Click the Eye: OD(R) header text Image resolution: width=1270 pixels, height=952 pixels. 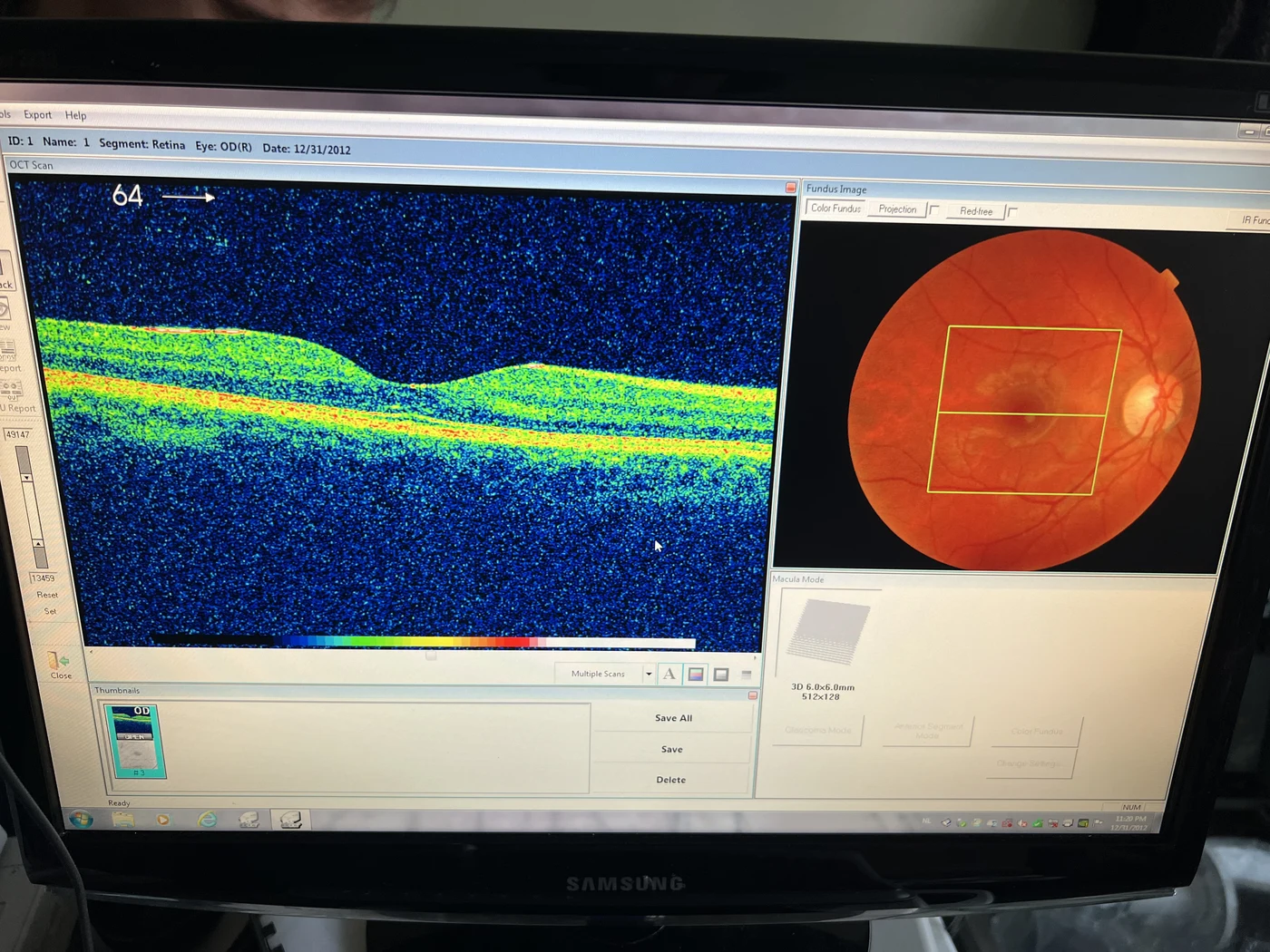tap(223, 146)
